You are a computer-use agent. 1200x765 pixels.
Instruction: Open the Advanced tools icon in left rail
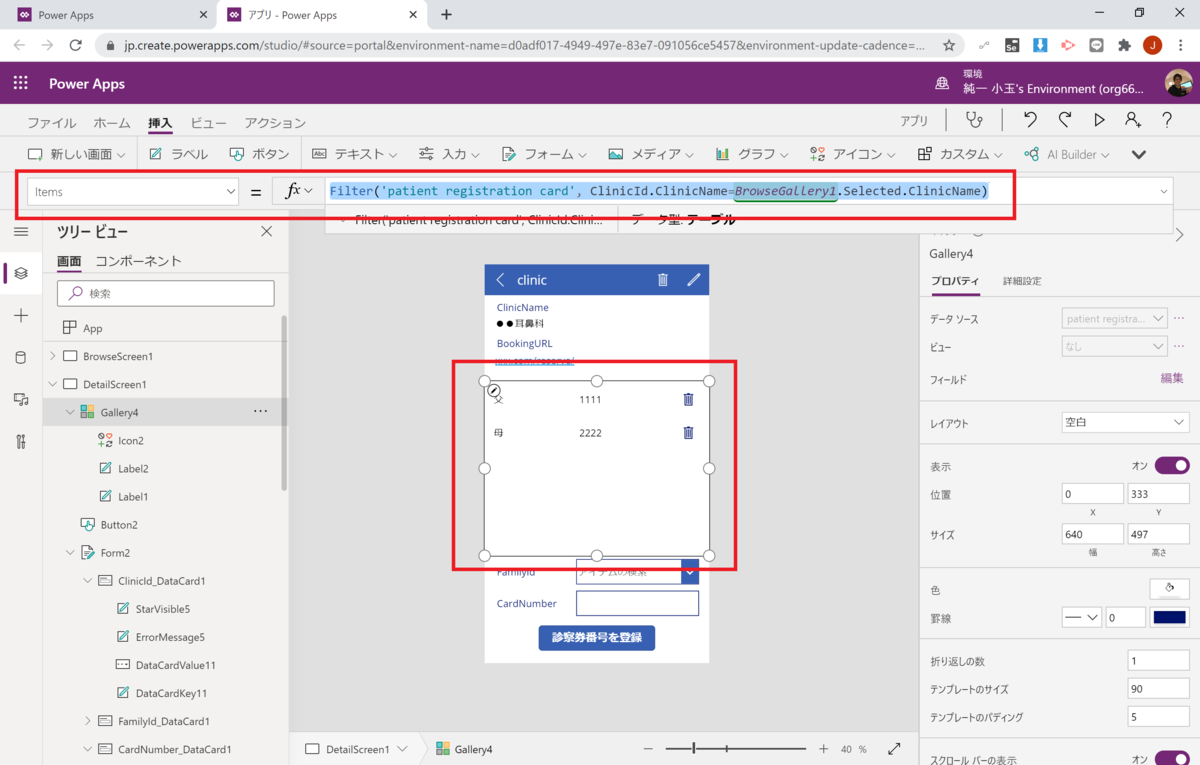point(21,442)
